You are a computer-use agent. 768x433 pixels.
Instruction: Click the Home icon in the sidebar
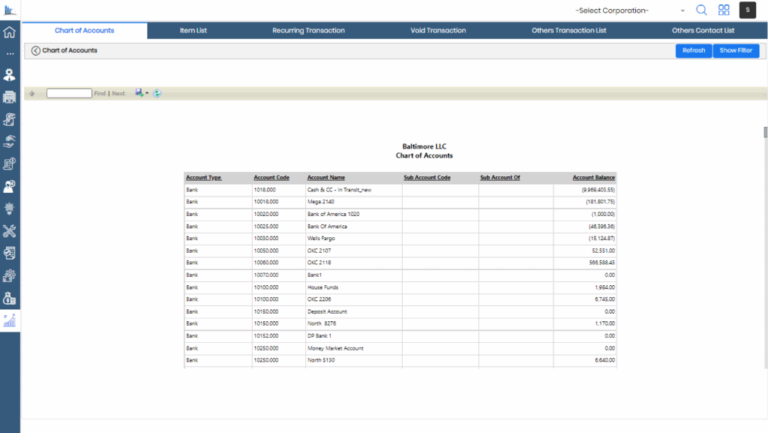[x=9, y=31]
